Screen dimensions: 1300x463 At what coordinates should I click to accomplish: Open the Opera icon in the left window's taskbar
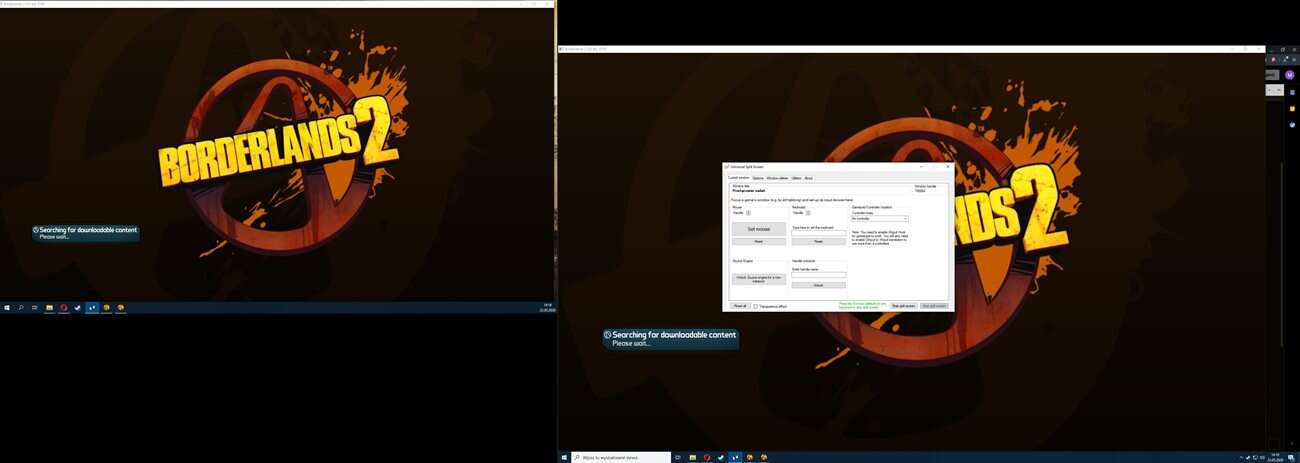tap(63, 308)
